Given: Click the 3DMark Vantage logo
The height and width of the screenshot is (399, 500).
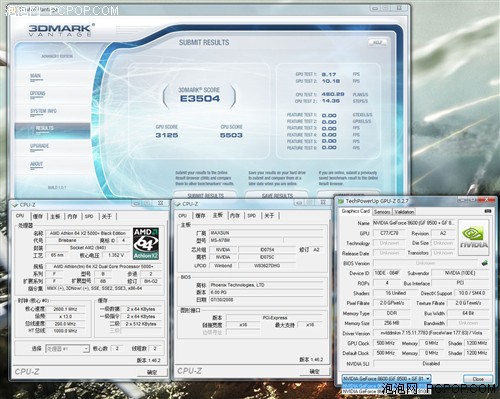Looking at the screenshot, I should click(x=61, y=30).
